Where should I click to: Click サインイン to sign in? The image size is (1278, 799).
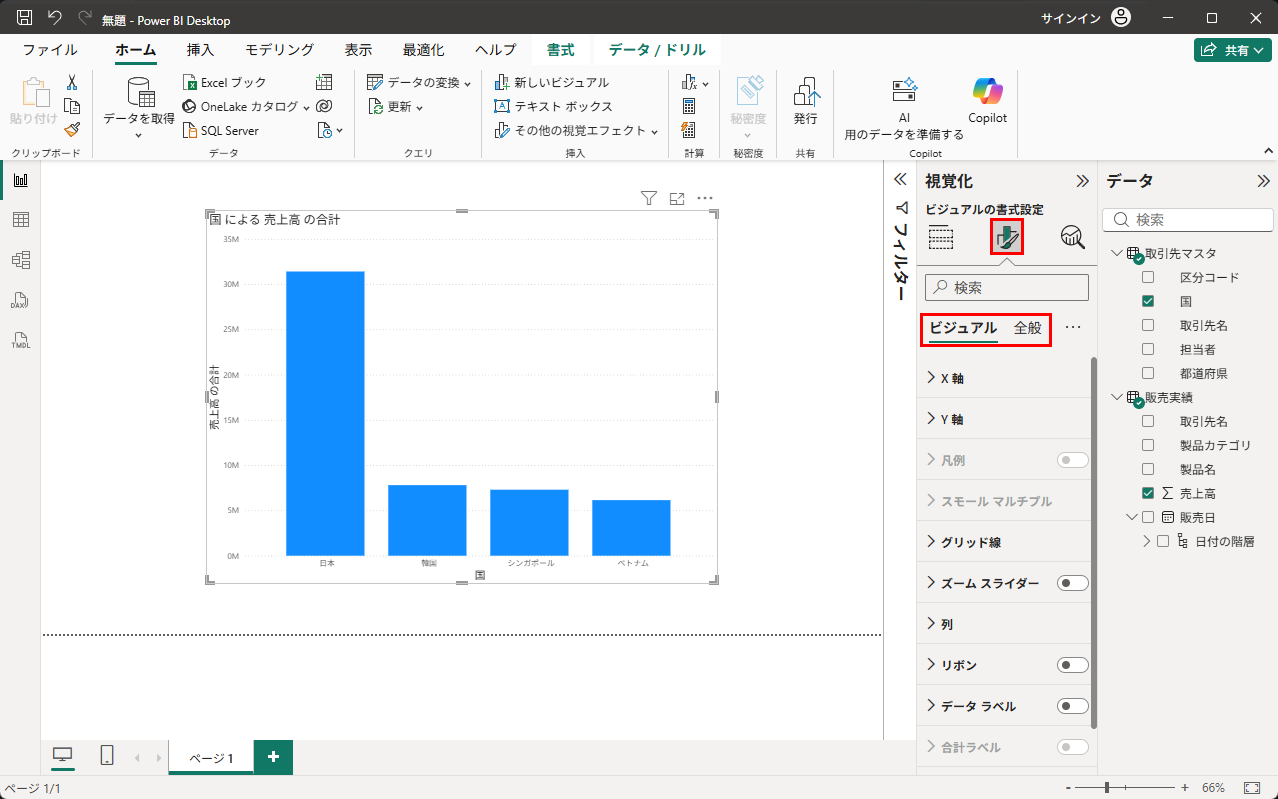click(x=1071, y=18)
